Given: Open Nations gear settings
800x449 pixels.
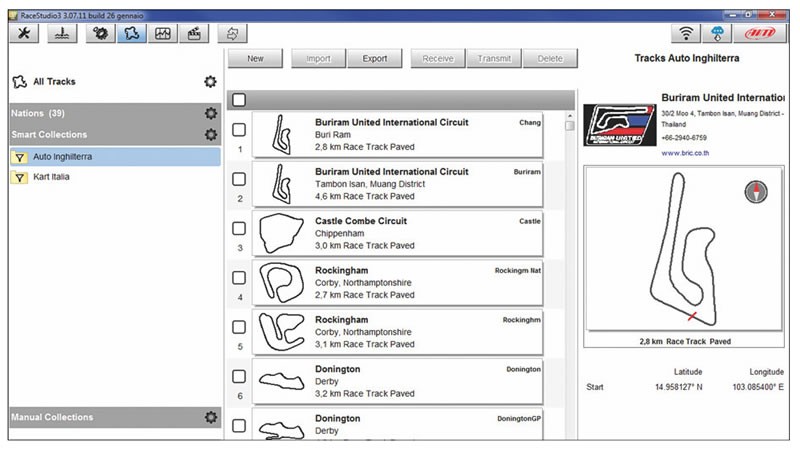Looking at the screenshot, I should (211, 113).
